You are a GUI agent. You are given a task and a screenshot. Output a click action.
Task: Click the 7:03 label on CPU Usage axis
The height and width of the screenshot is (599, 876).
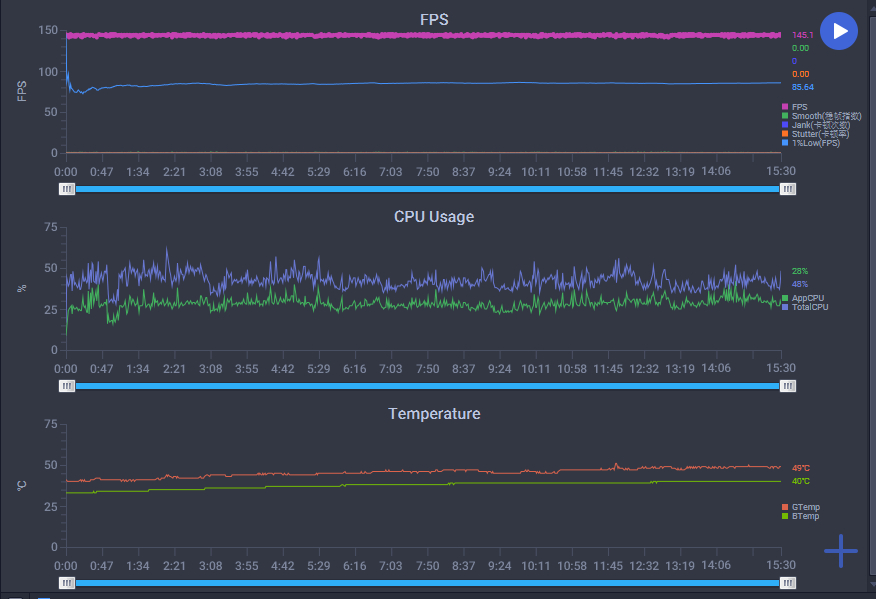tap(391, 369)
